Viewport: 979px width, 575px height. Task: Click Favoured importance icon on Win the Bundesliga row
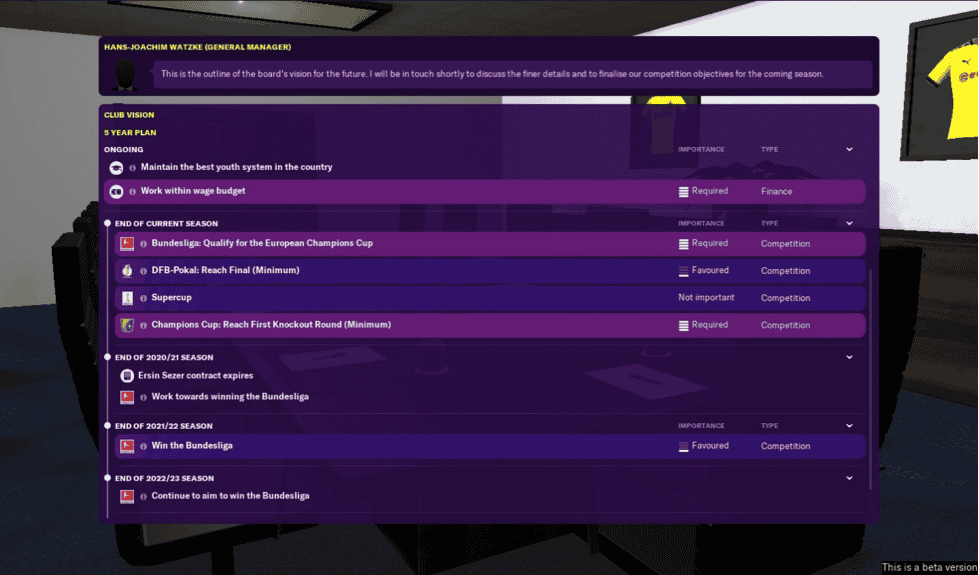coord(684,446)
